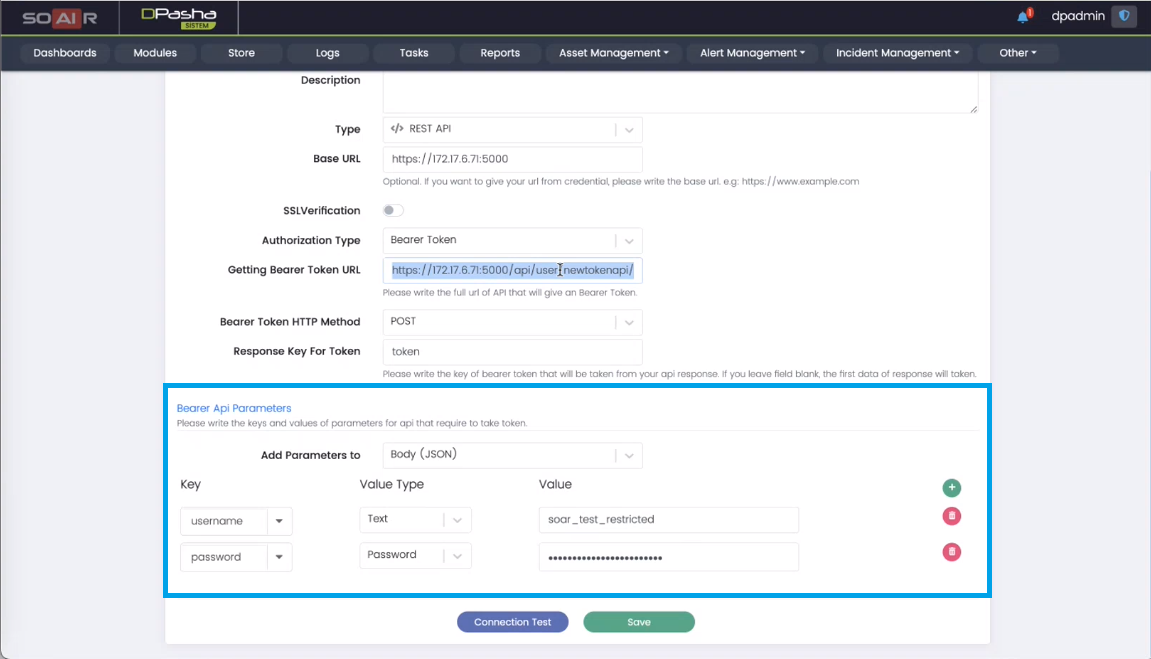Image resolution: width=1151 pixels, height=659 pixels.
Task: Open the dpadmin shield profile icon
Action: tap(1124, 17)
